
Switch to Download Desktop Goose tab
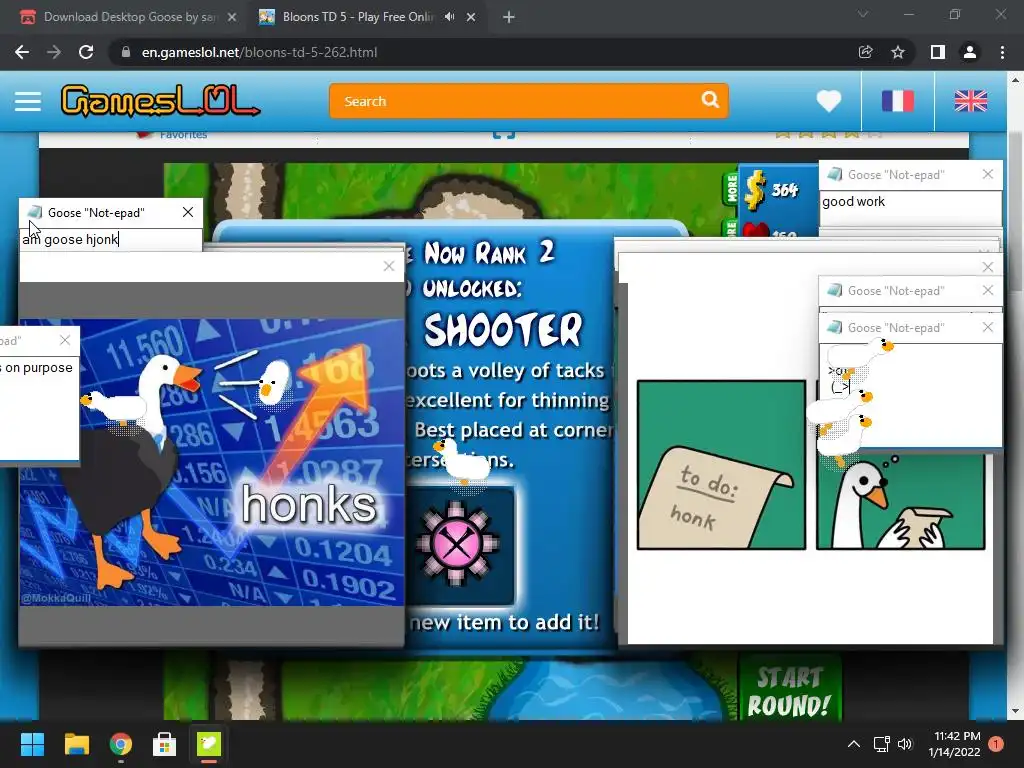(129, 17)
